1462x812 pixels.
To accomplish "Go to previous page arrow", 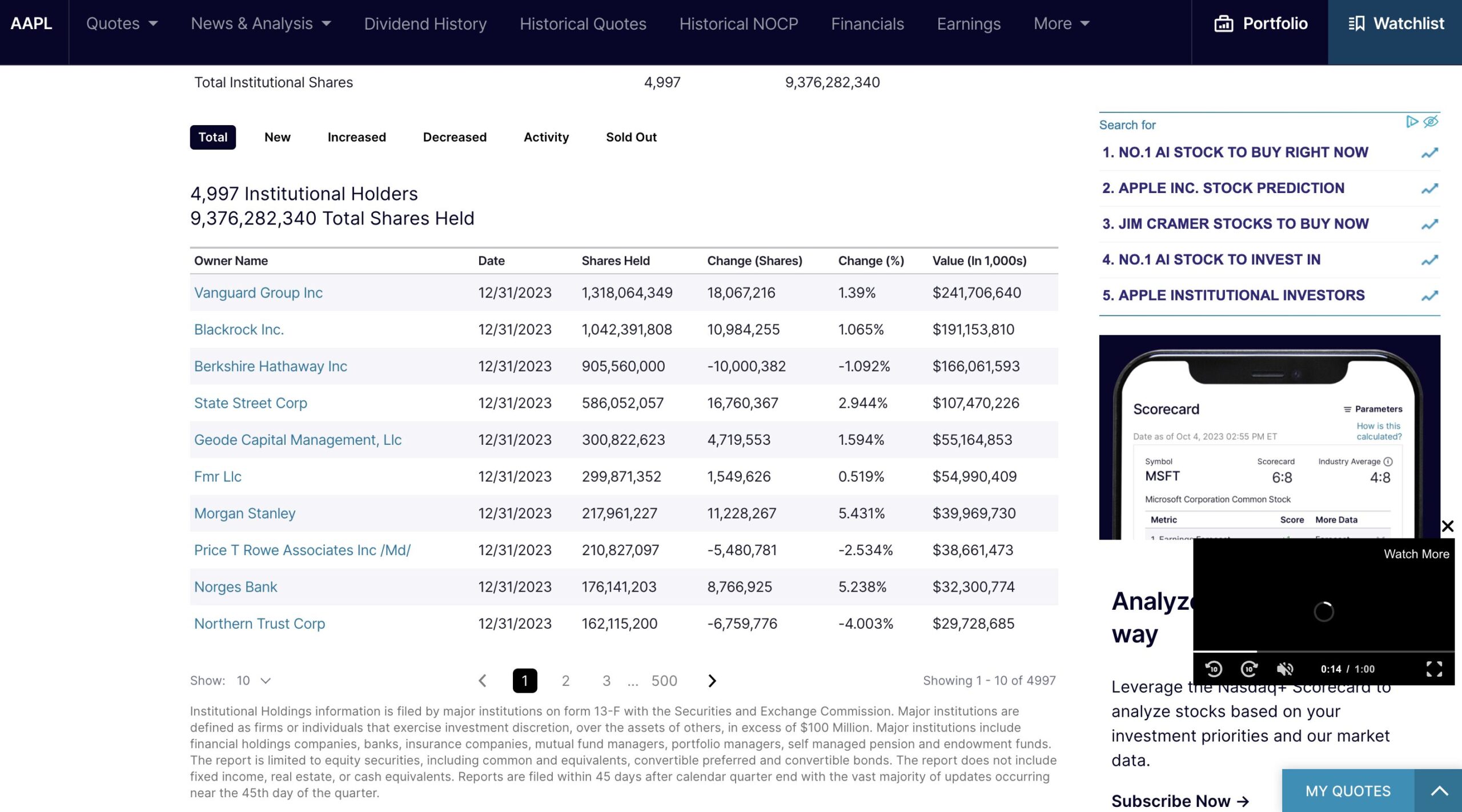I will click(483, 681).
